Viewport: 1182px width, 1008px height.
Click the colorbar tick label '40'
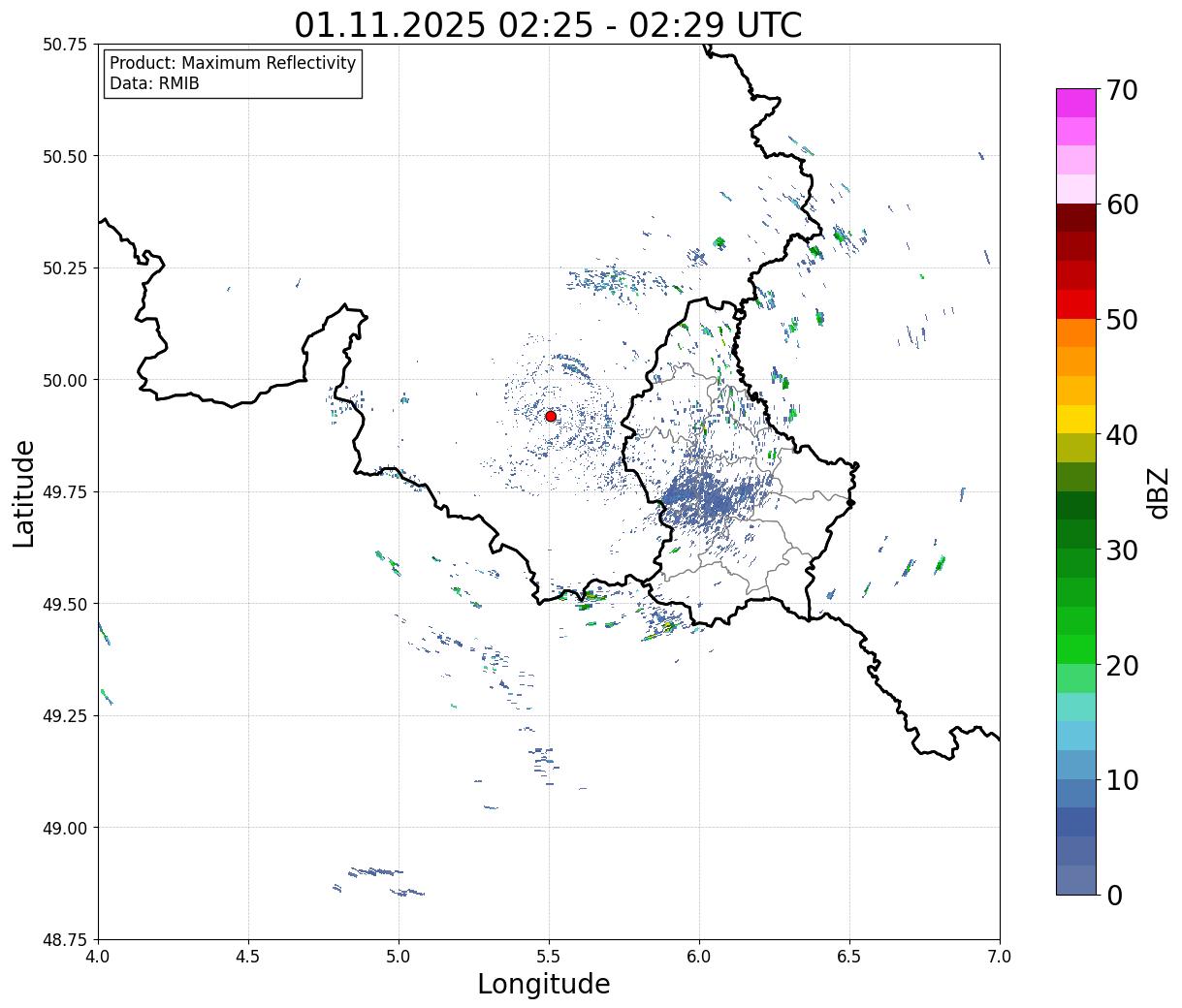(x=1122, y=435)
